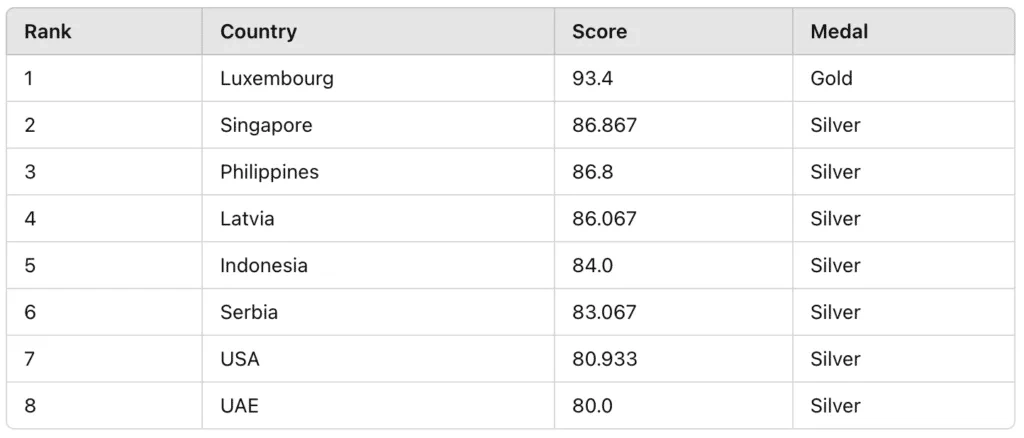
Task: Click the USA country cell
Action: 240,359
